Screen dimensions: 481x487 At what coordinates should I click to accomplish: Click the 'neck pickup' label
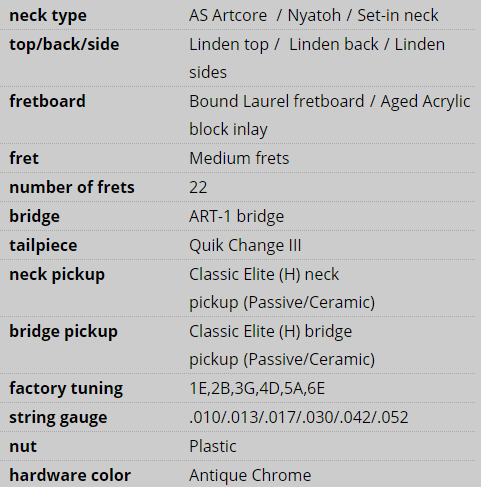coord(57,275)
